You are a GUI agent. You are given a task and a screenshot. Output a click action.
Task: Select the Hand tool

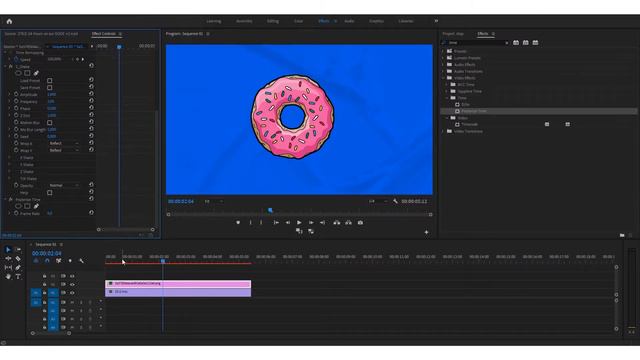pyautogui.click(x=8, y=276)
